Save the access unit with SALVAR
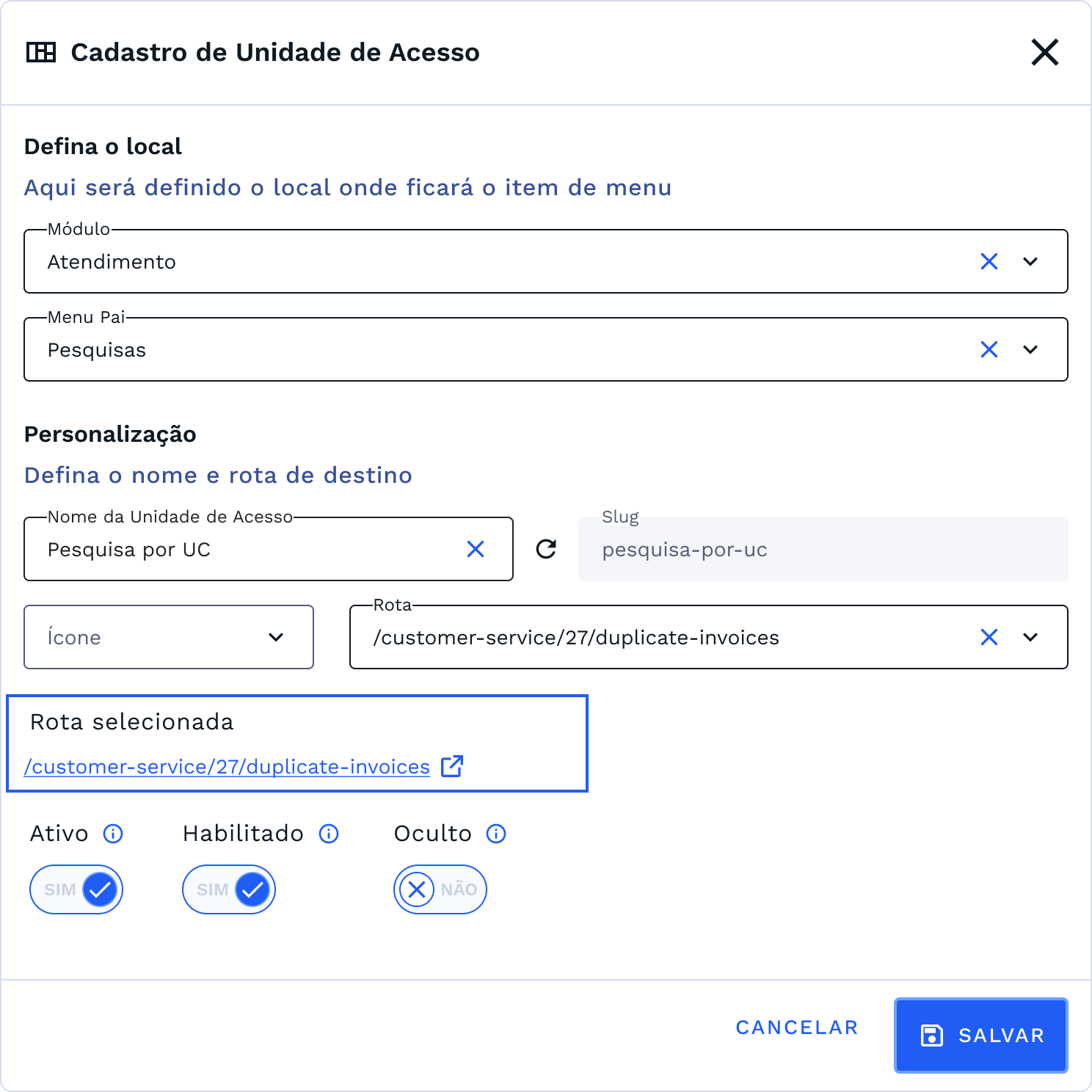1092x1092 pixels. 980,1035
